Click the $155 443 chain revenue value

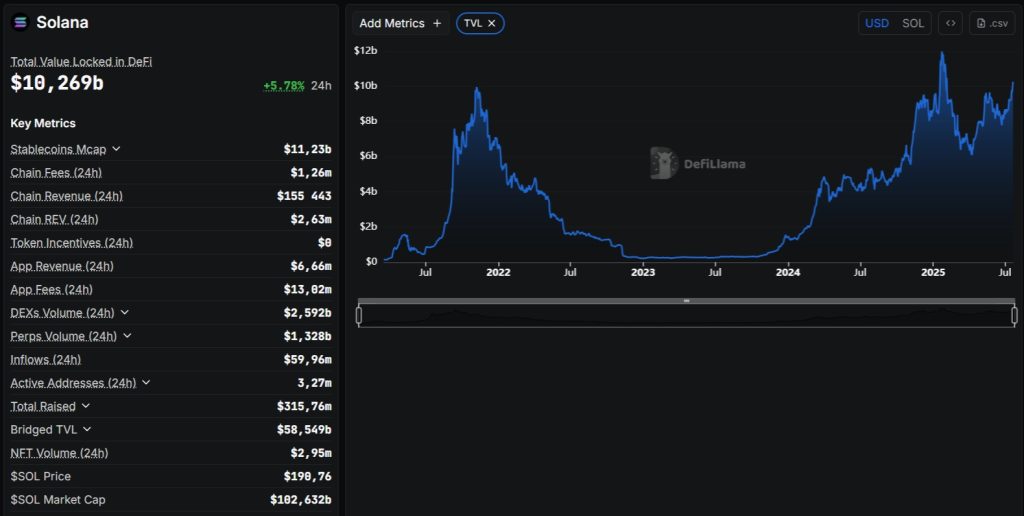tap(304, 196)
